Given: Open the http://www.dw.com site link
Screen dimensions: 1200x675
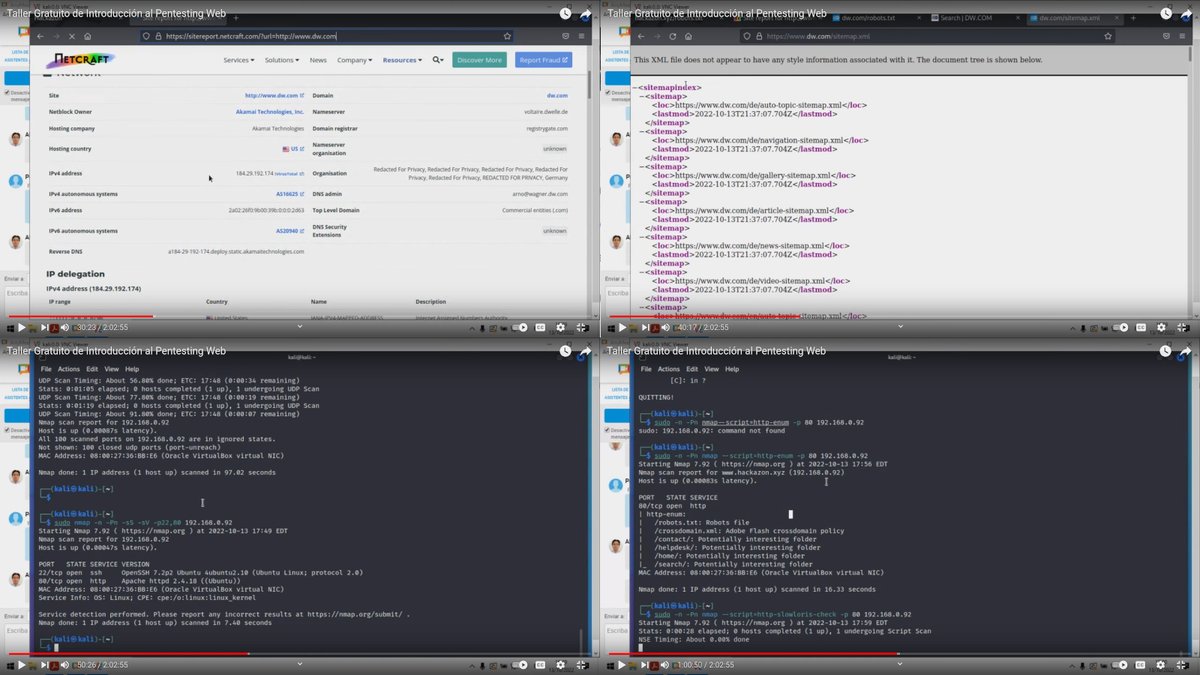Looking at the screenshot, I should pyautogui.click(x=273, y=95).
